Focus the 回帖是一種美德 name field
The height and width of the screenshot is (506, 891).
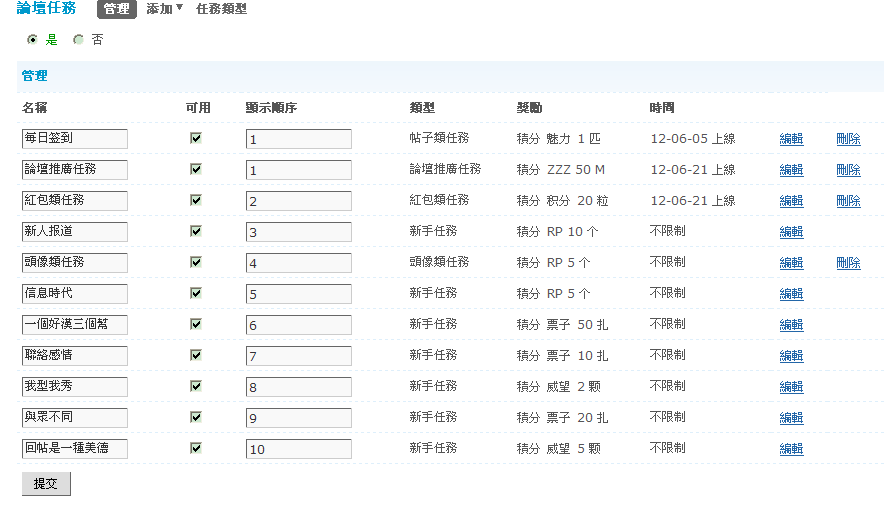point(74,449)
